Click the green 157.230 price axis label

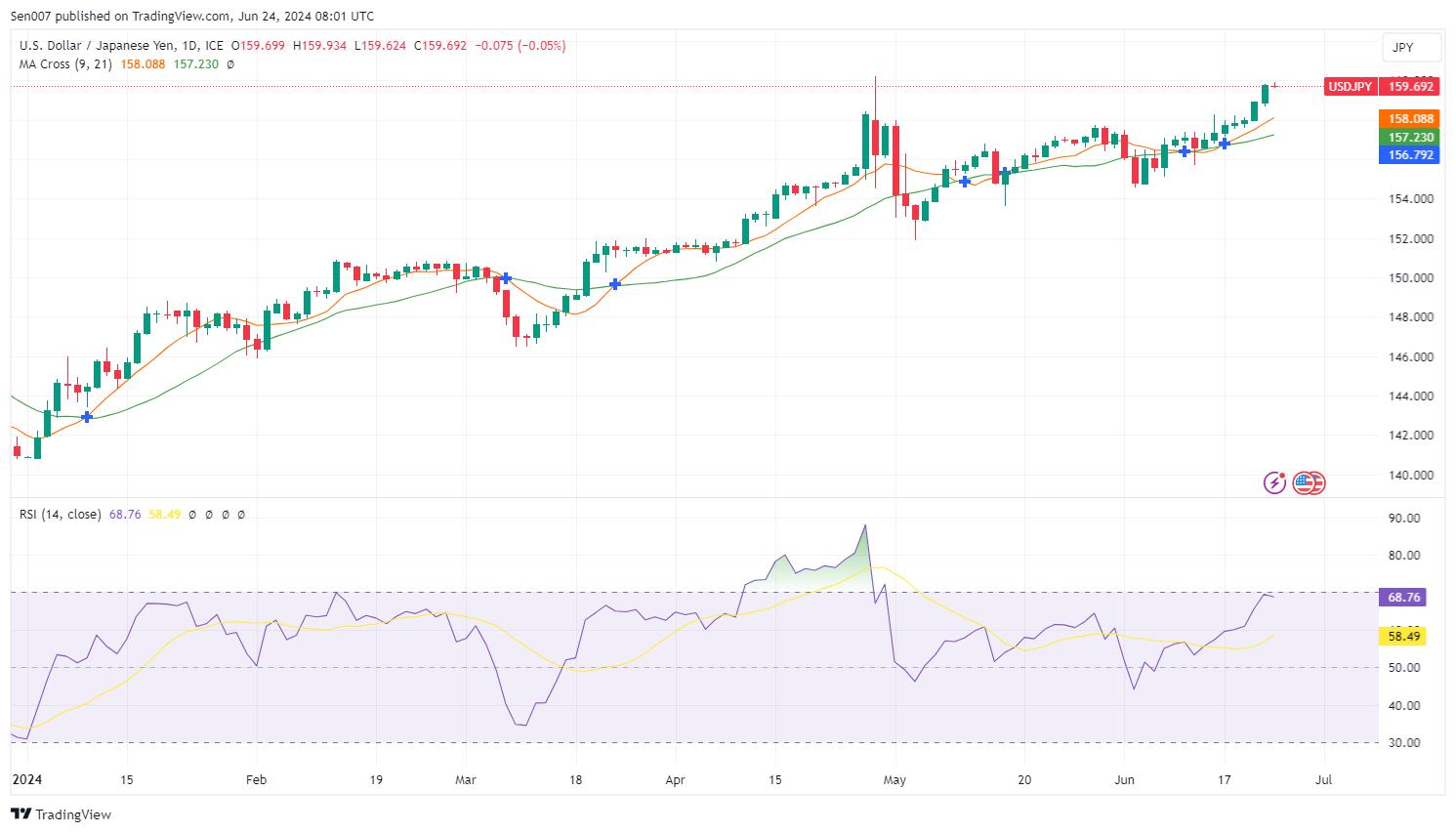tap(1411, 138)
